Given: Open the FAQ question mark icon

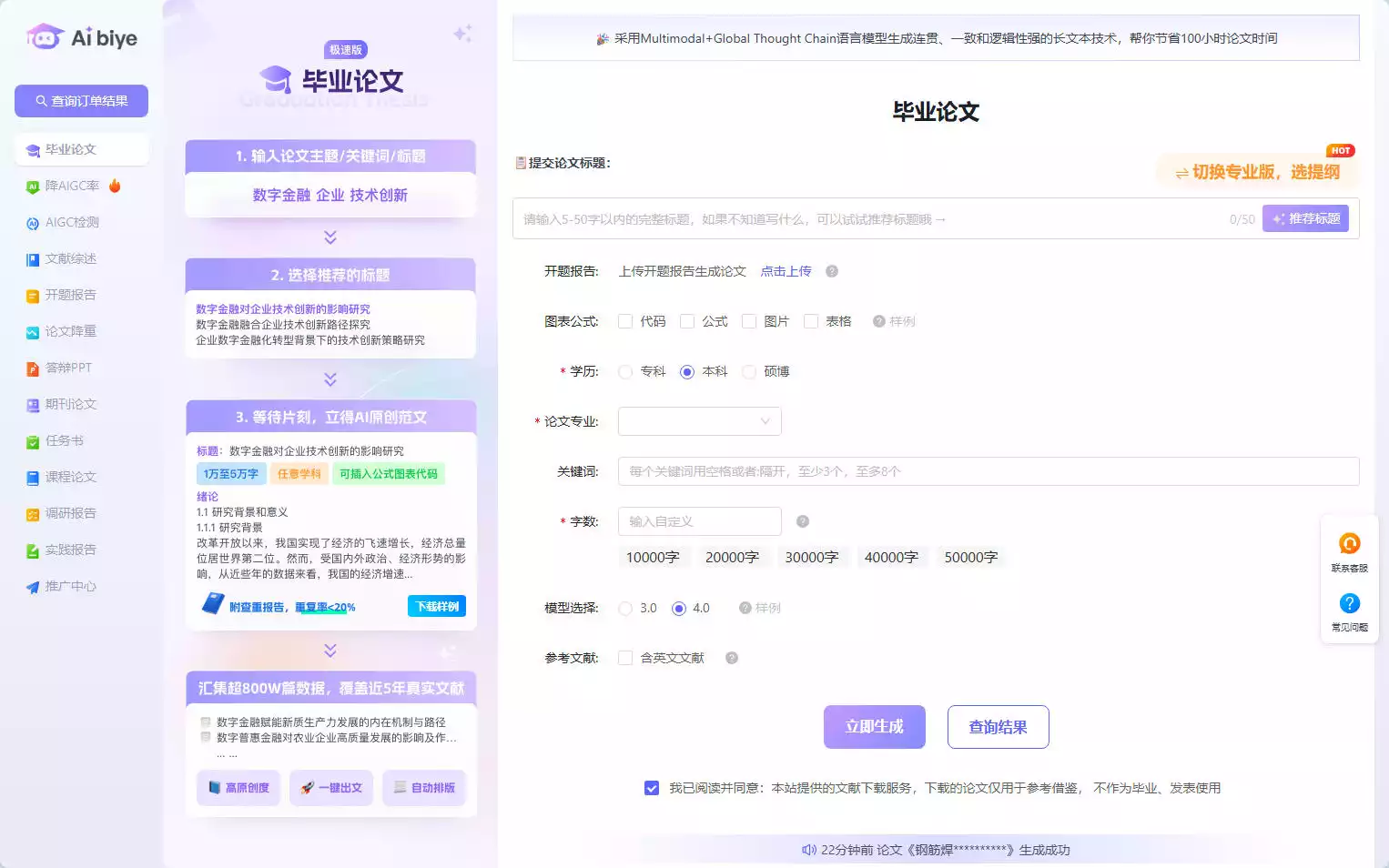Looking at the screenshot, I should 1349,603.
